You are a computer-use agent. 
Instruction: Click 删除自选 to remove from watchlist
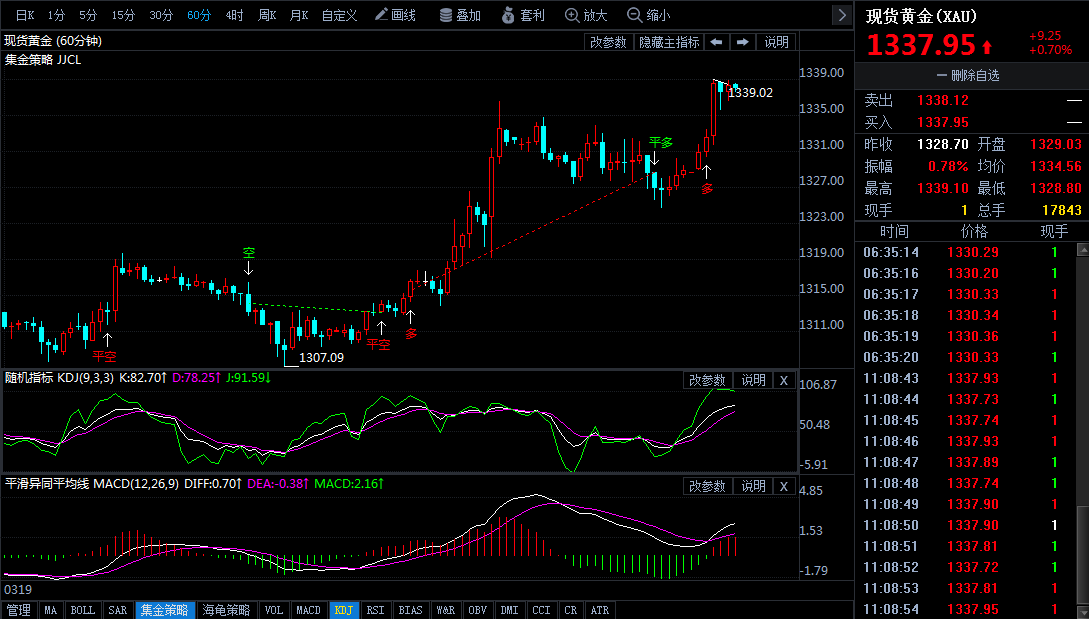click(968, 75)
